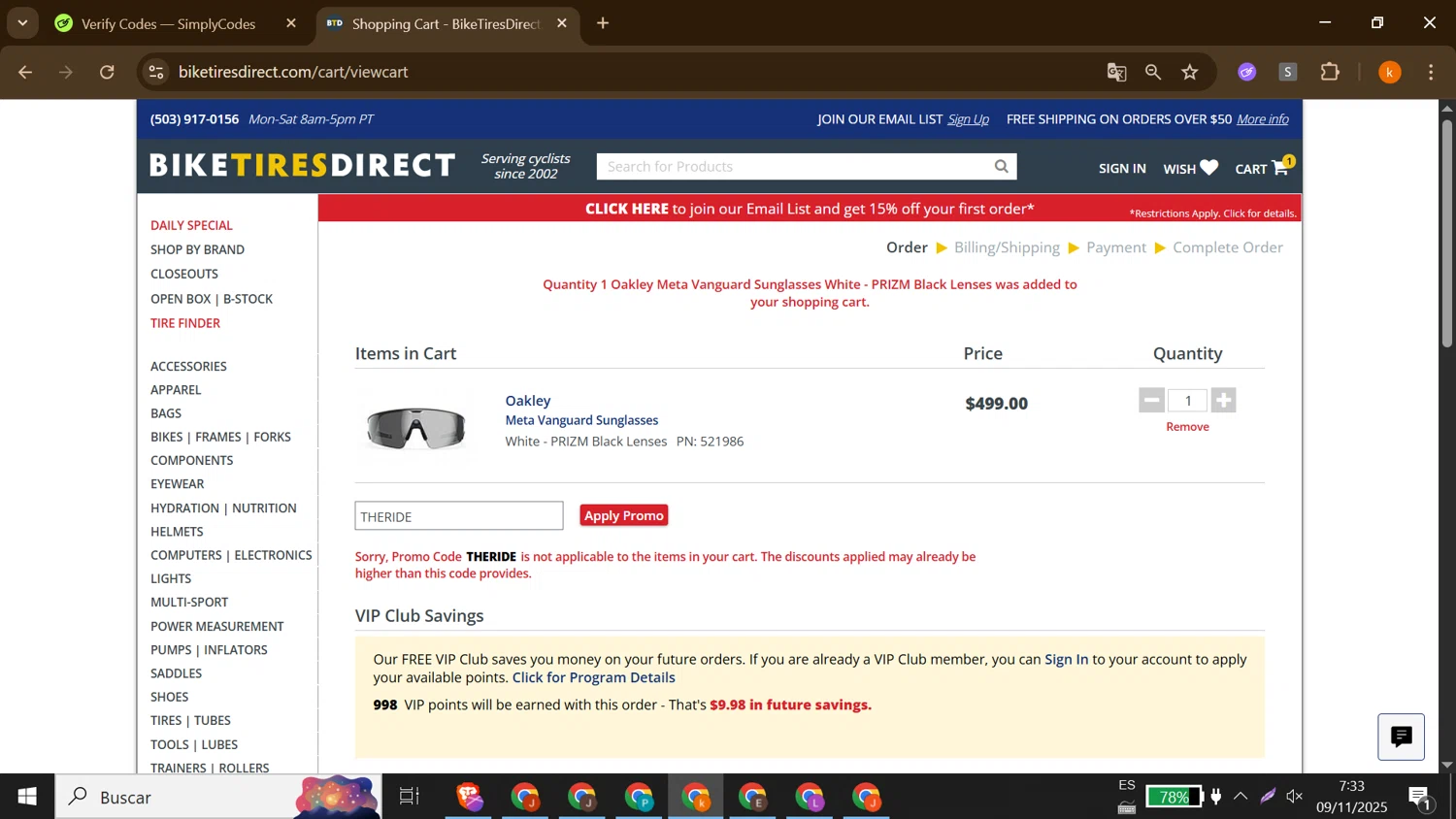Open the cart icon with badge

click(1280, 167)
